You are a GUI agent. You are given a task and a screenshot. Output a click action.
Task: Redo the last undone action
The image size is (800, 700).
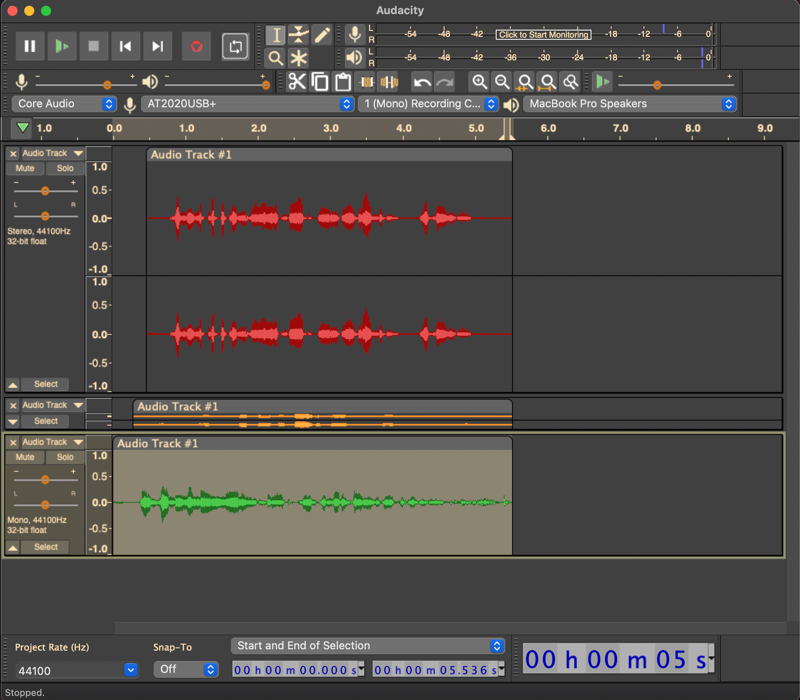pos(445,82)
